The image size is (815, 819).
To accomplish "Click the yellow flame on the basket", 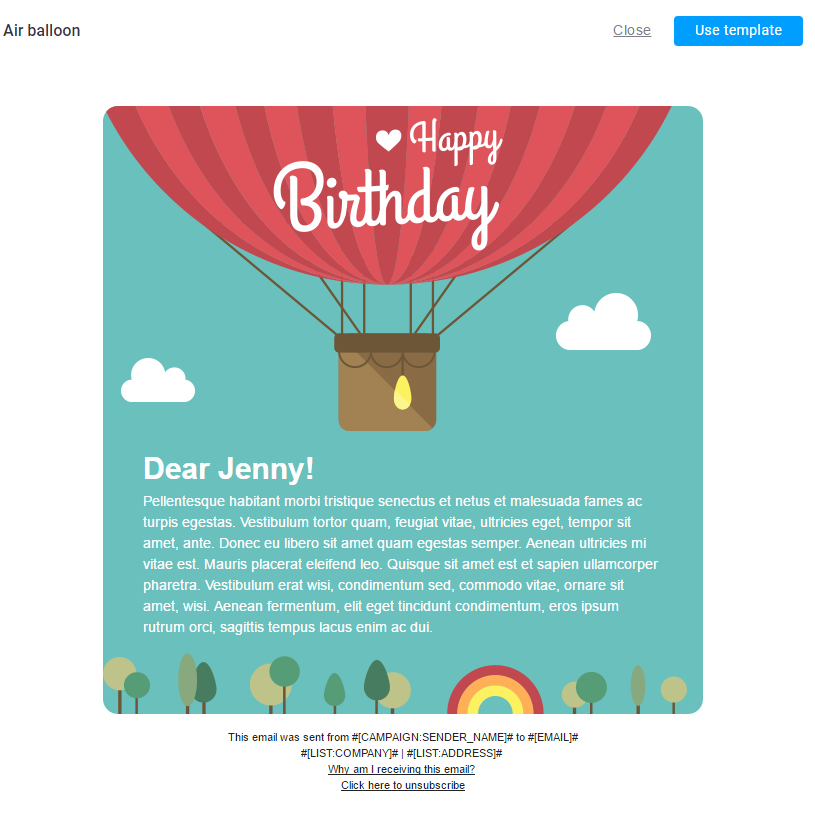I will click(x=402, y=393).
